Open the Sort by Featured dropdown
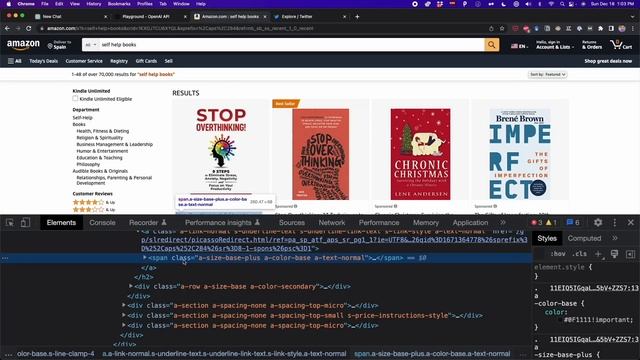This screenshot has width=640, height=360. click(x=547, y=74)
